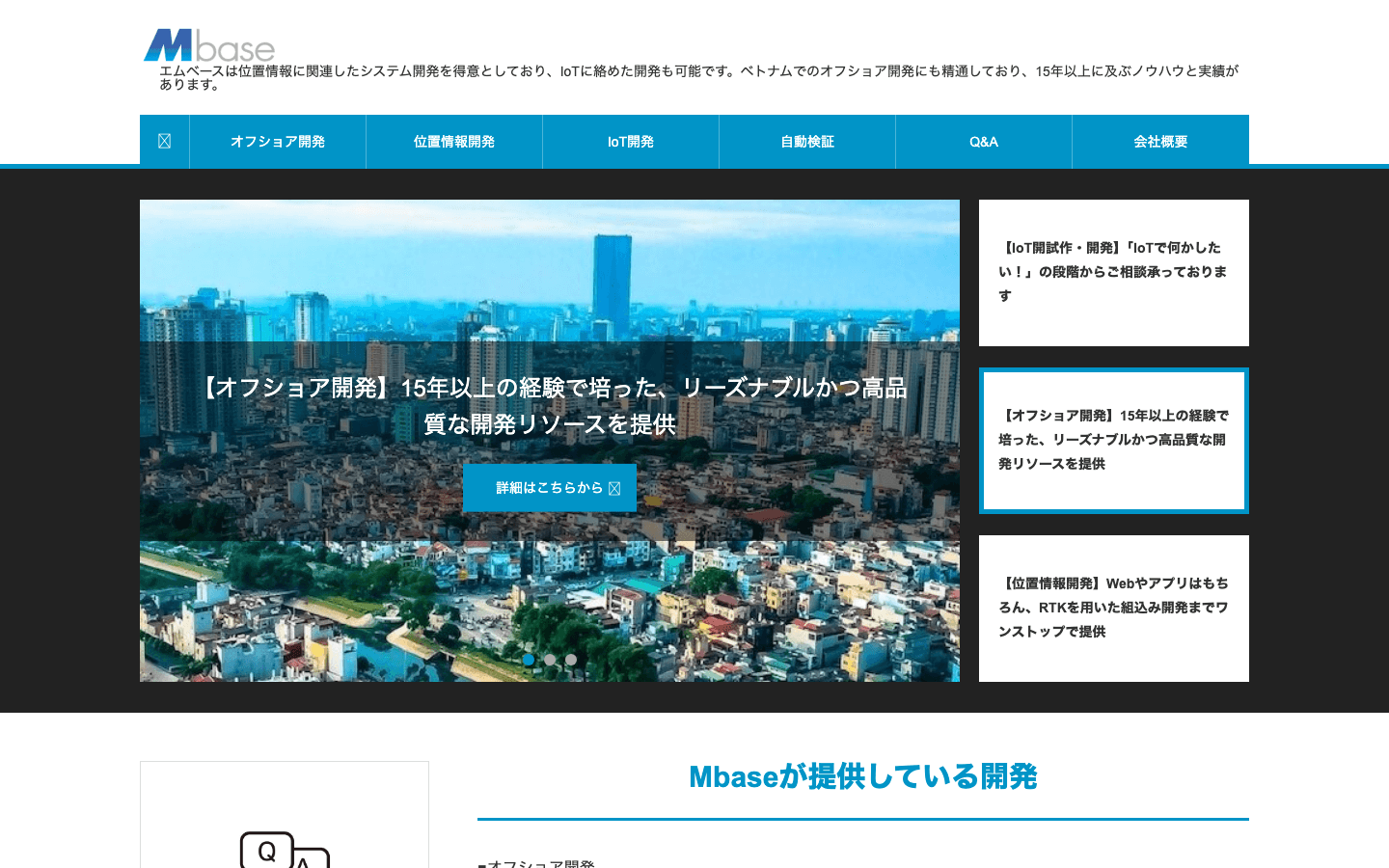Open the 位置情報開発 menu item

(x=454, y=141)
